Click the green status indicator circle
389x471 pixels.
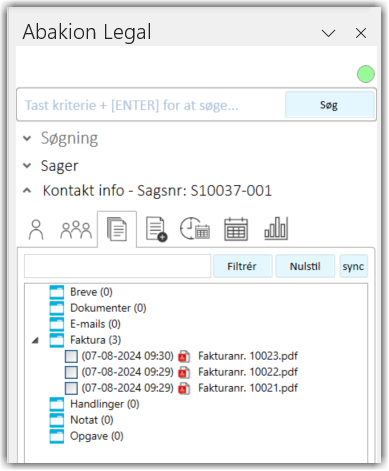tap(366, 74)
